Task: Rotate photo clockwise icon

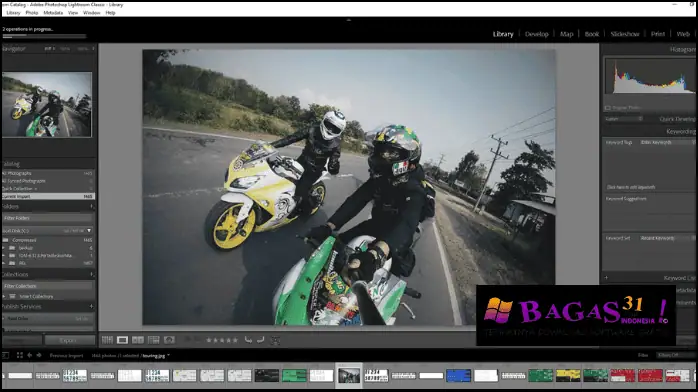Action: (261, 340)
